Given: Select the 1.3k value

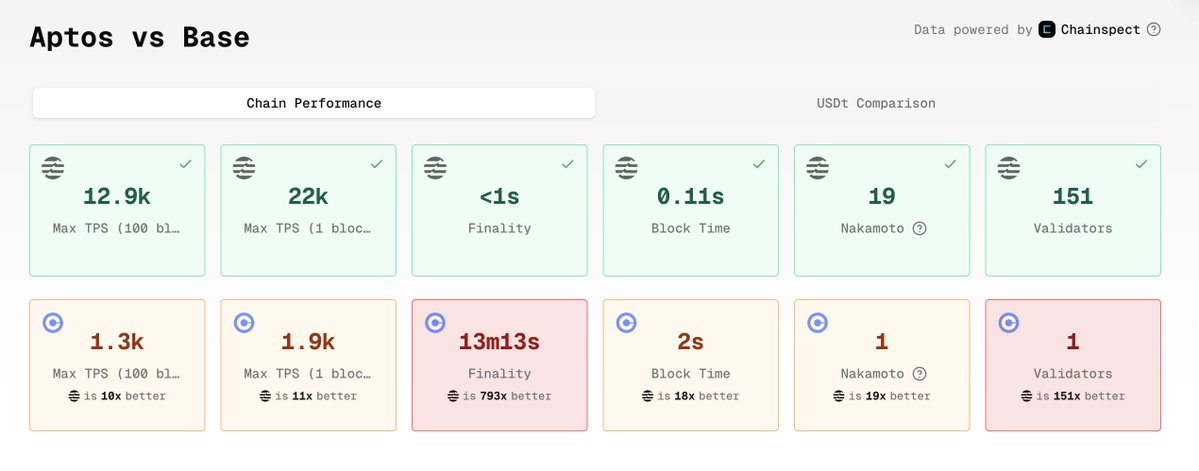Looking at the screenshot, I should pyautogui.click(x=117, y=342).
